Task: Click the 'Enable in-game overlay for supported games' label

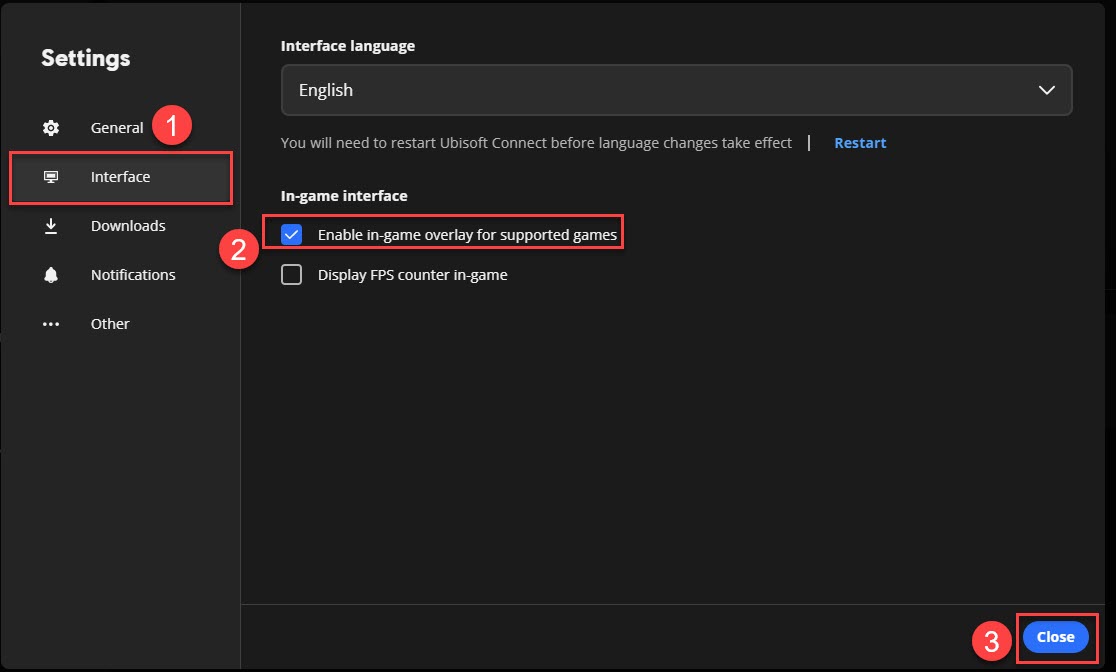Action: [x=467, y=235]
